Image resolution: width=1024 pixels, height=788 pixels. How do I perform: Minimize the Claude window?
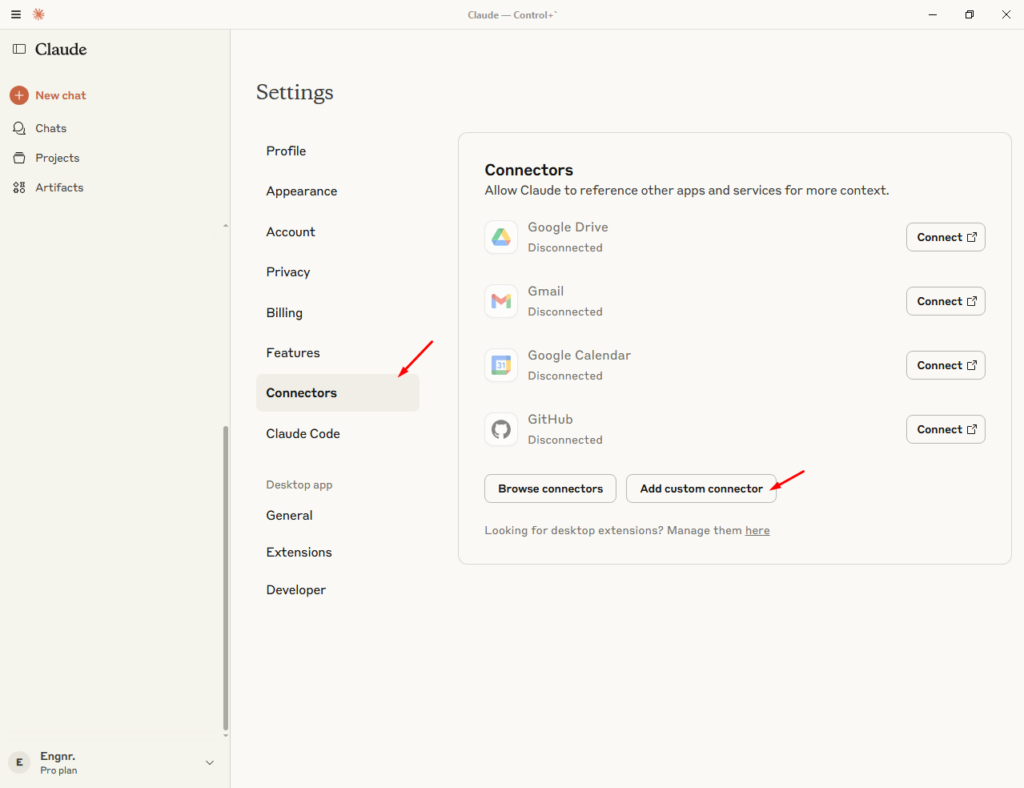(933, 14)
